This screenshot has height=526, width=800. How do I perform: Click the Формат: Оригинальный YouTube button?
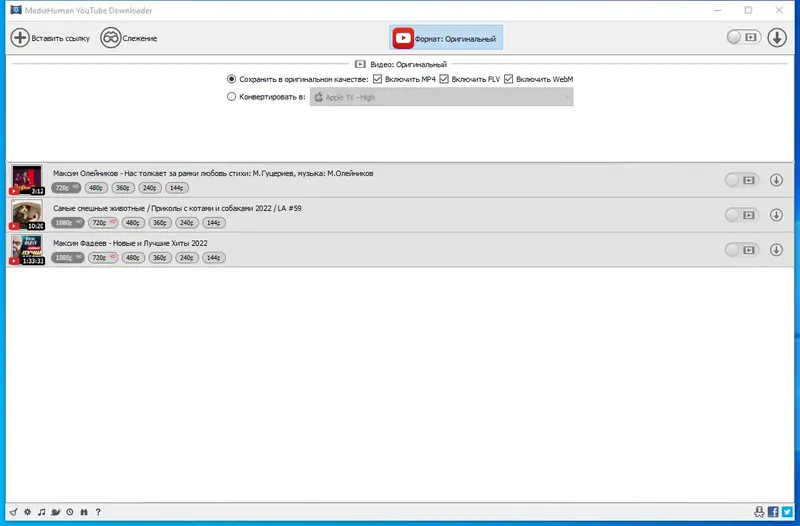tap(446, 38)
